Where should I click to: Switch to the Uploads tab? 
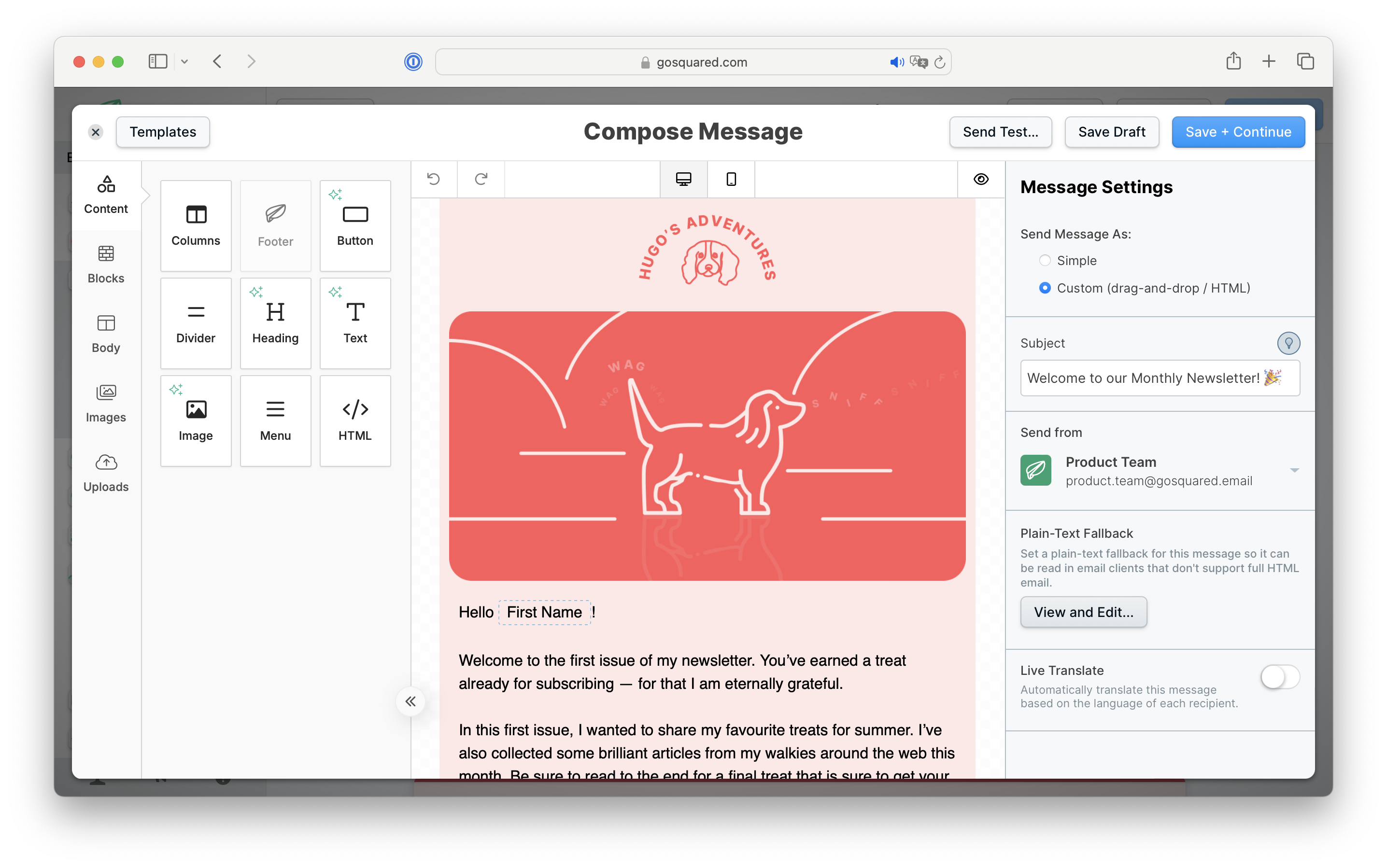tap(106, 473)
